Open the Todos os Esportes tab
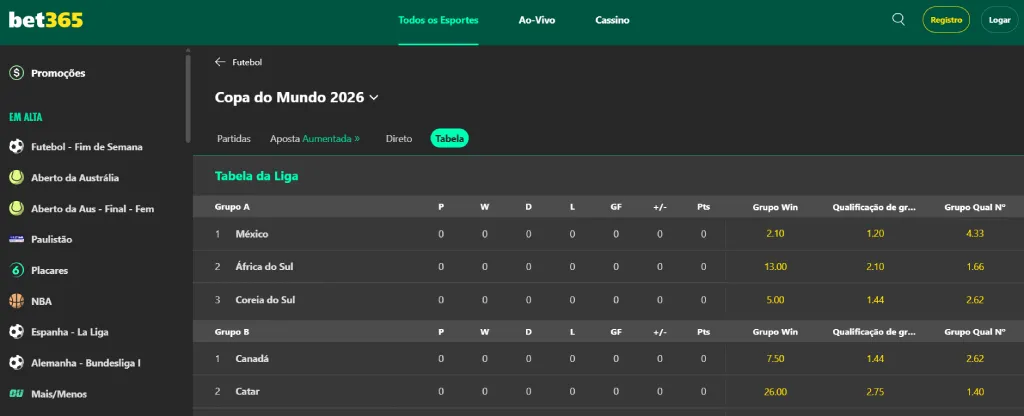 (438, 20)
